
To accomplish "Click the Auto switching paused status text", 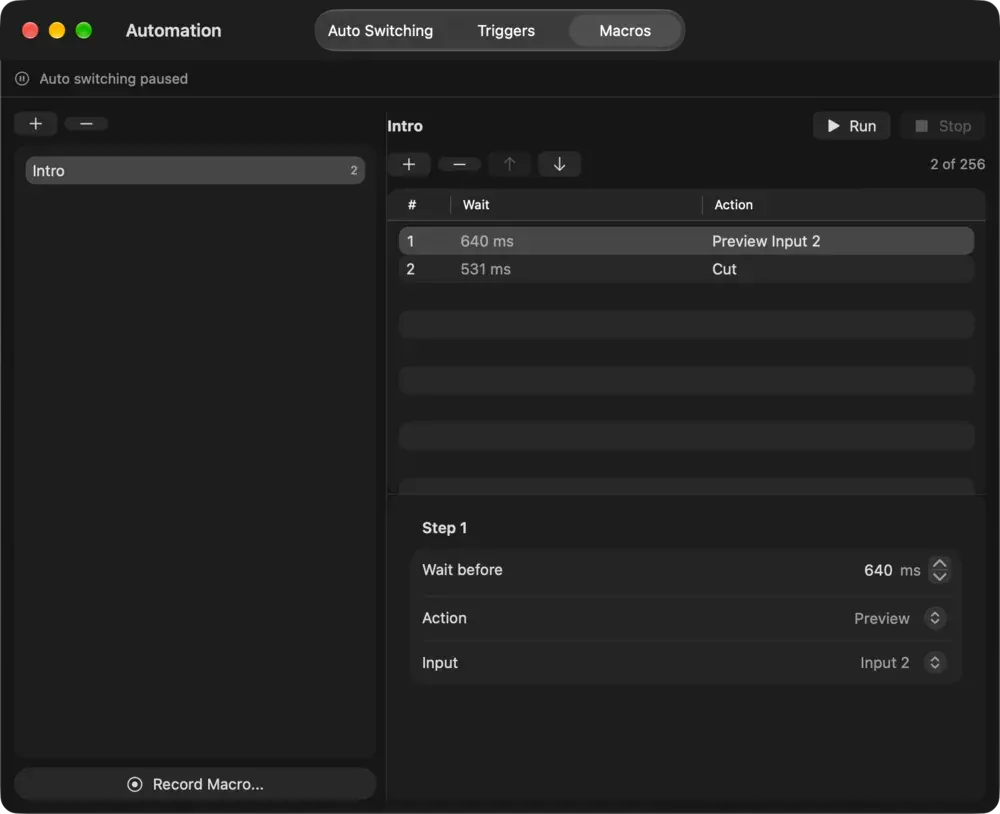I will [114, 78].
